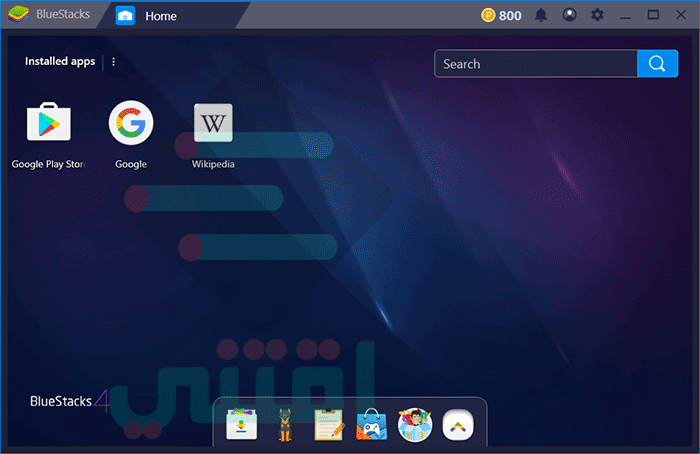The image size is (700, 454).
Task: Open the App Center download dock icon
Action: click(241, 424)
